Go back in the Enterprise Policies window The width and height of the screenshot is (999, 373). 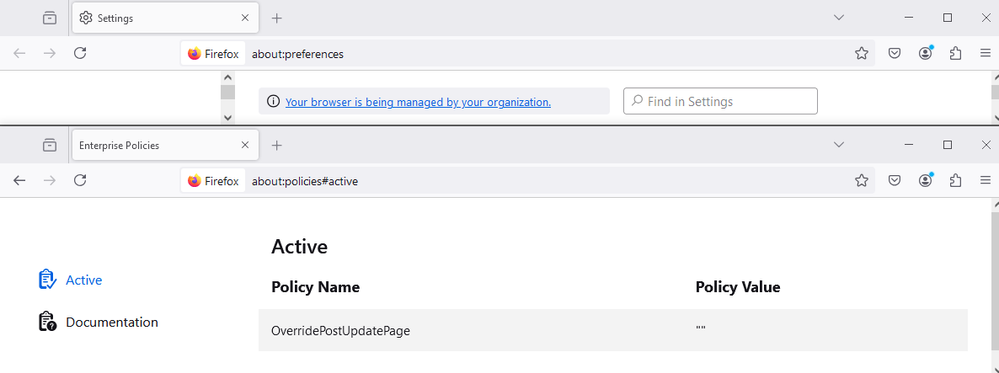[x=19, y=181]
